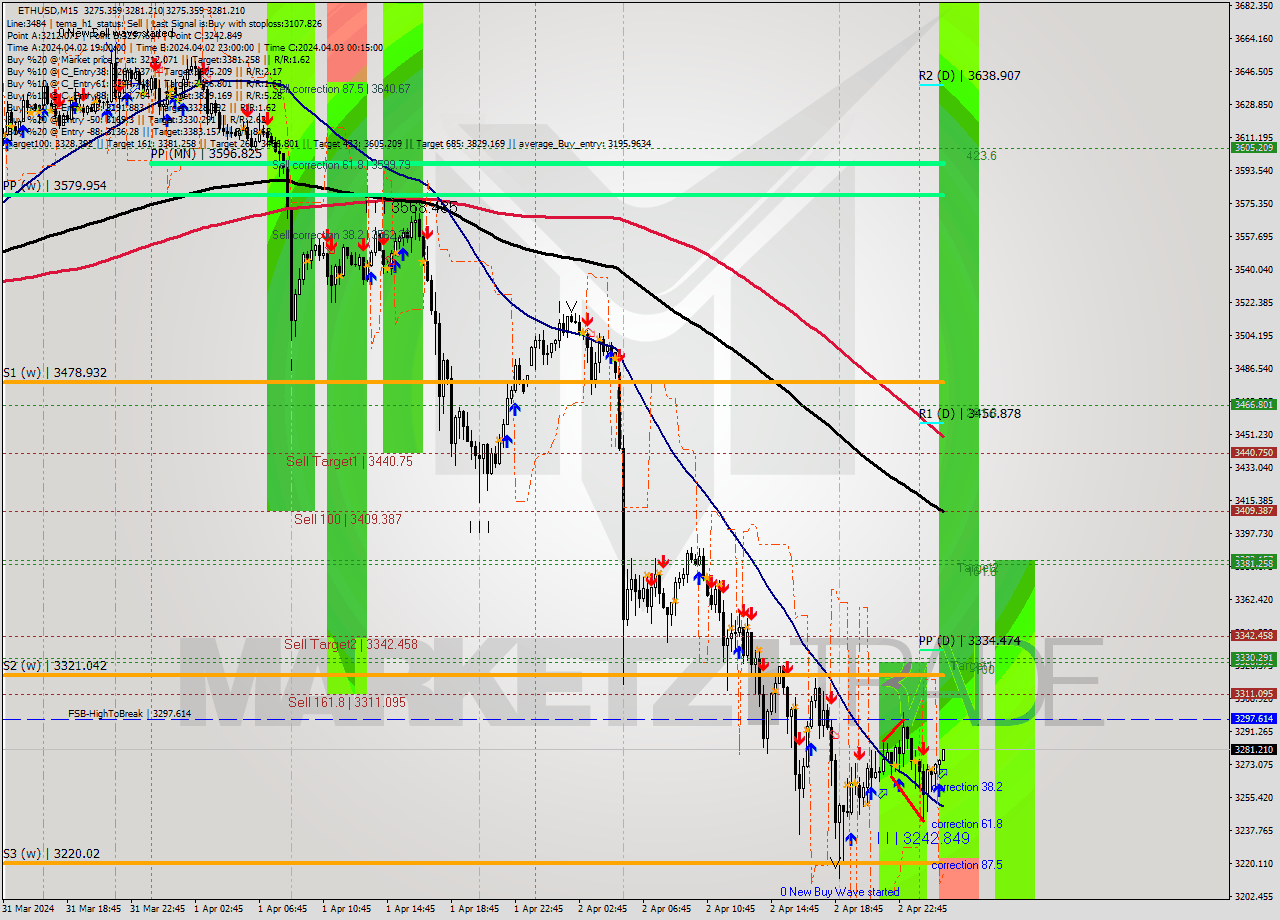This screenshot has height=920, width=1280.
Task: Click the 3409.387 red price tag
Action: [1254, 511]
